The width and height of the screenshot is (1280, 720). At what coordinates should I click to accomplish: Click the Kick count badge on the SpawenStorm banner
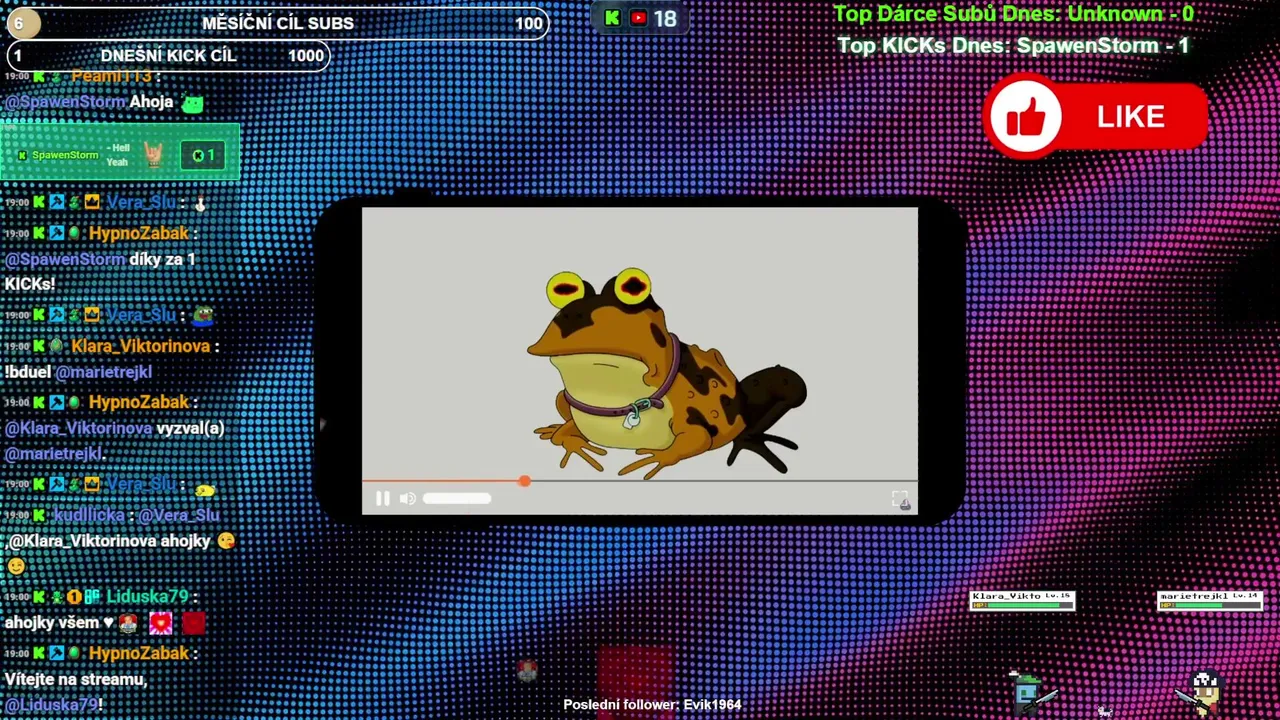coord(204,155)
